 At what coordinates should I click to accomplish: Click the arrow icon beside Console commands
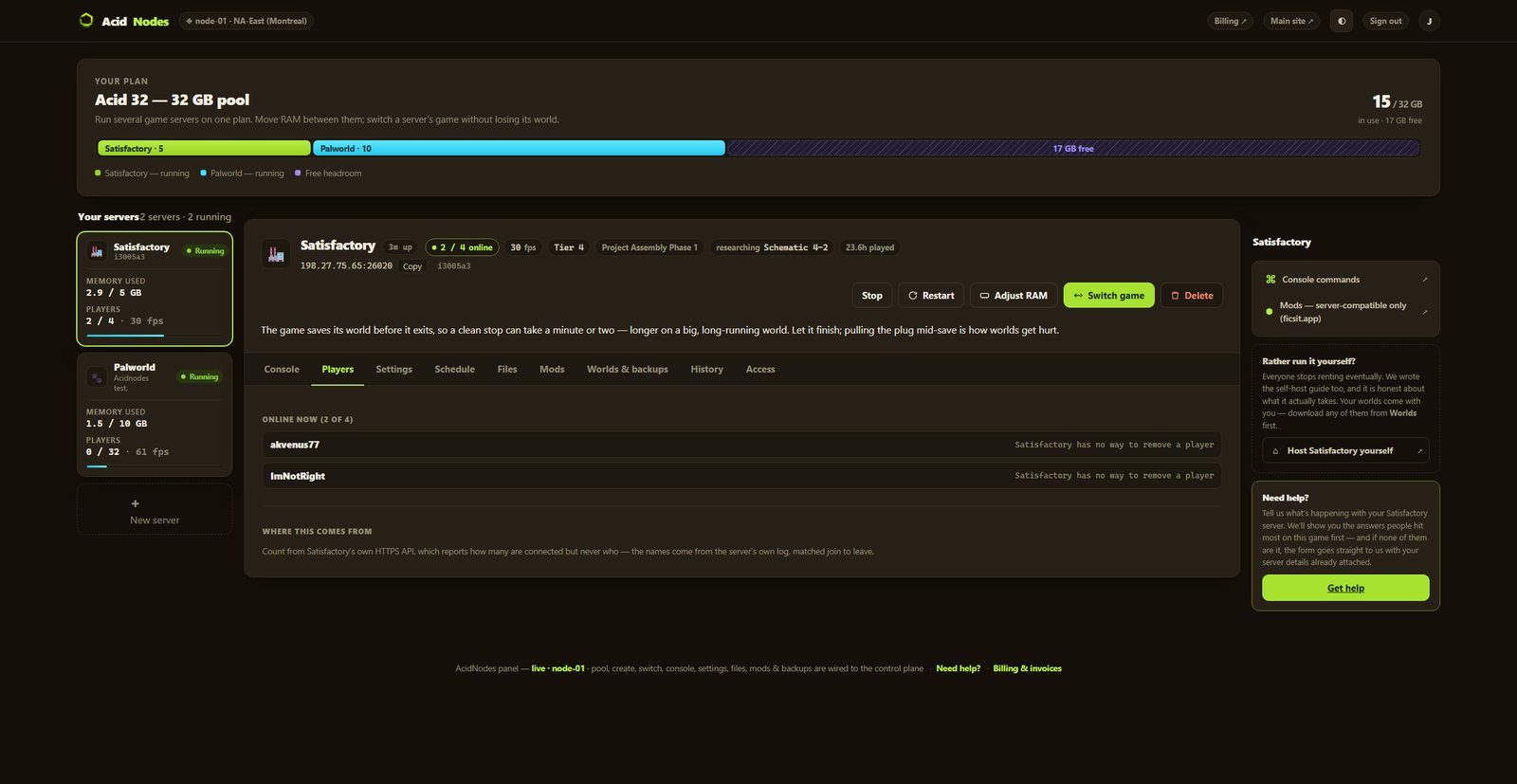click(1424, 280)
